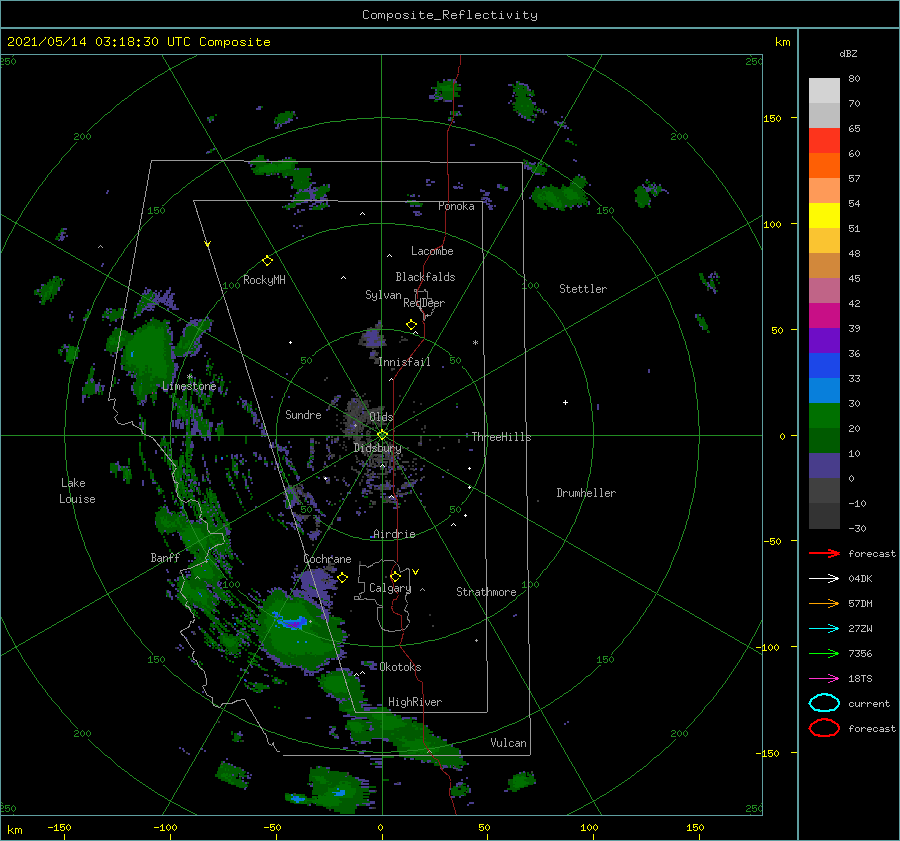
Task: Click the RockyMH label
Action: pos(264,280)
